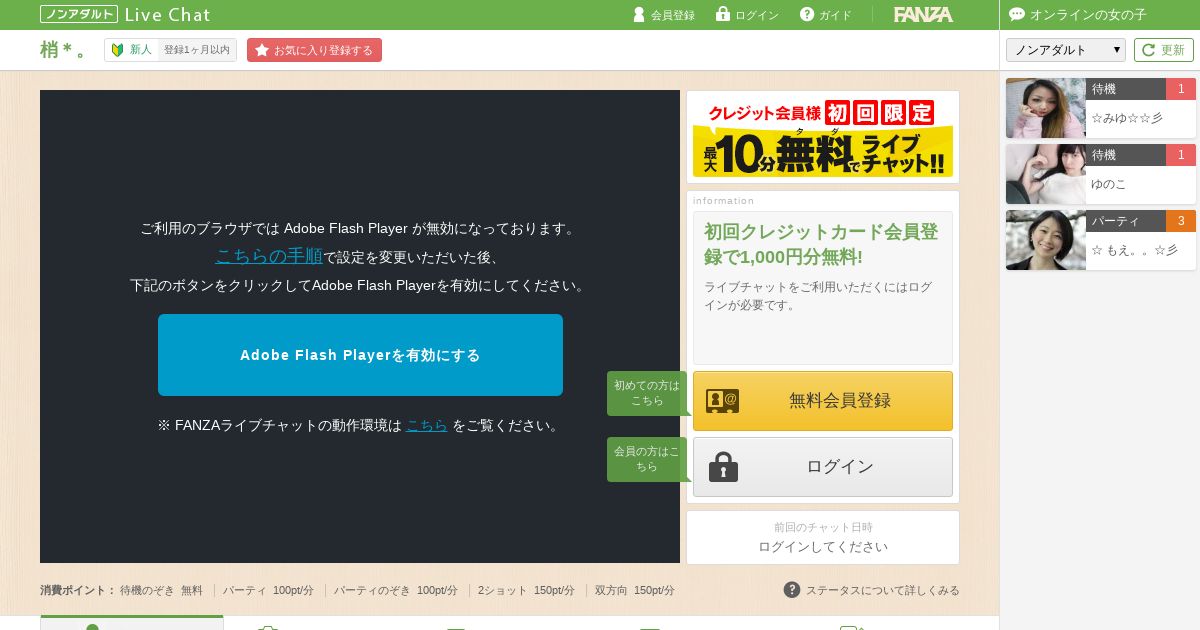Click the ノンアダルト Live Chat logo

click(125, 14)
